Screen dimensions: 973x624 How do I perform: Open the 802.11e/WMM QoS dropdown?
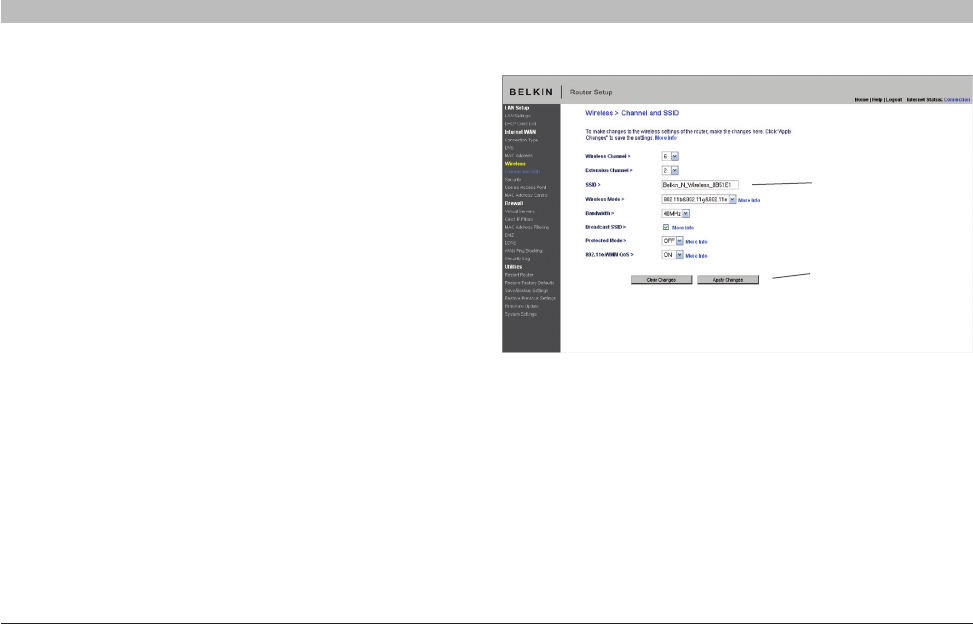673,255
